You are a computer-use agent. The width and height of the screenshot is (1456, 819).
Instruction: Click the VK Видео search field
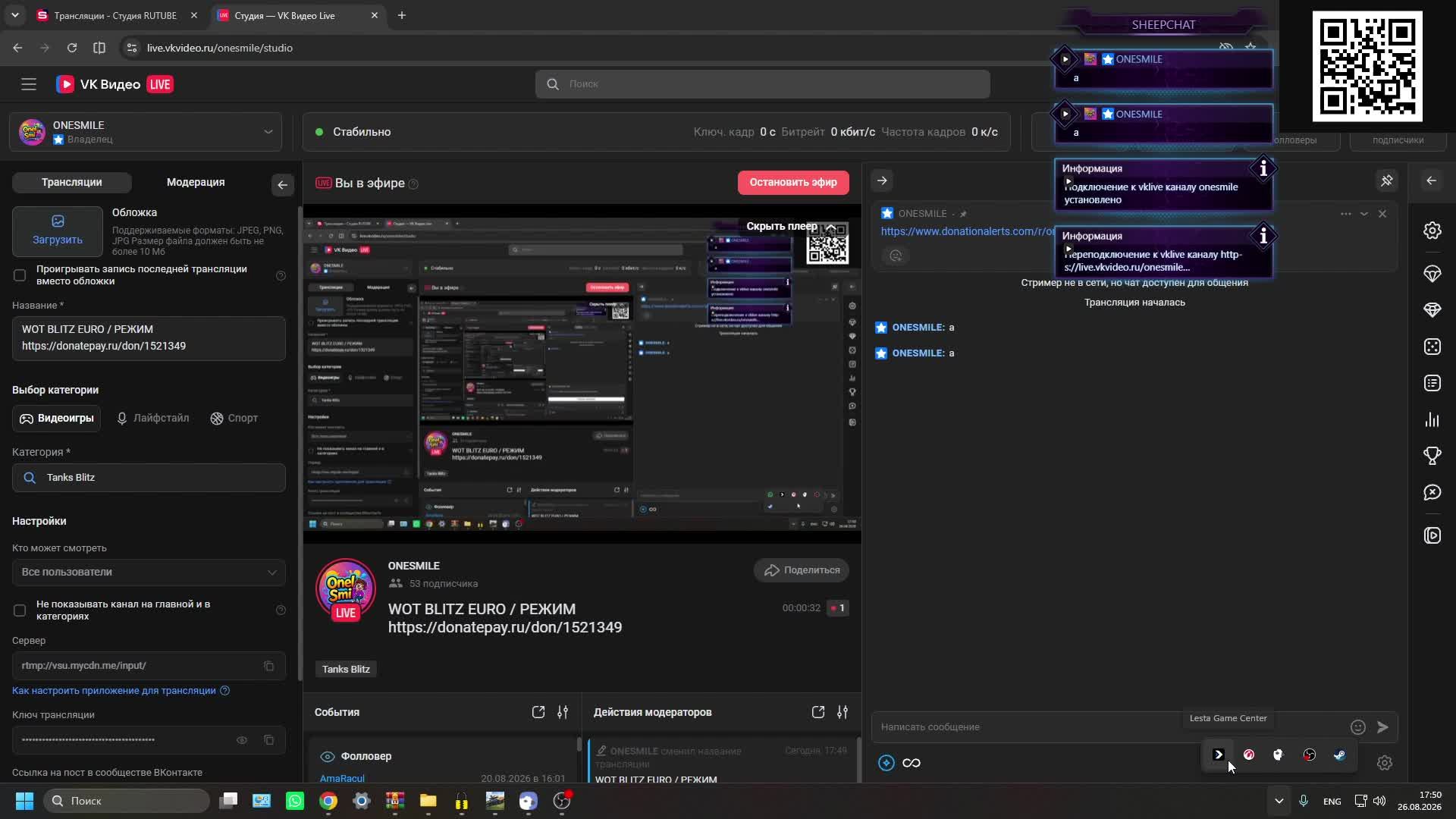[762, 84]
